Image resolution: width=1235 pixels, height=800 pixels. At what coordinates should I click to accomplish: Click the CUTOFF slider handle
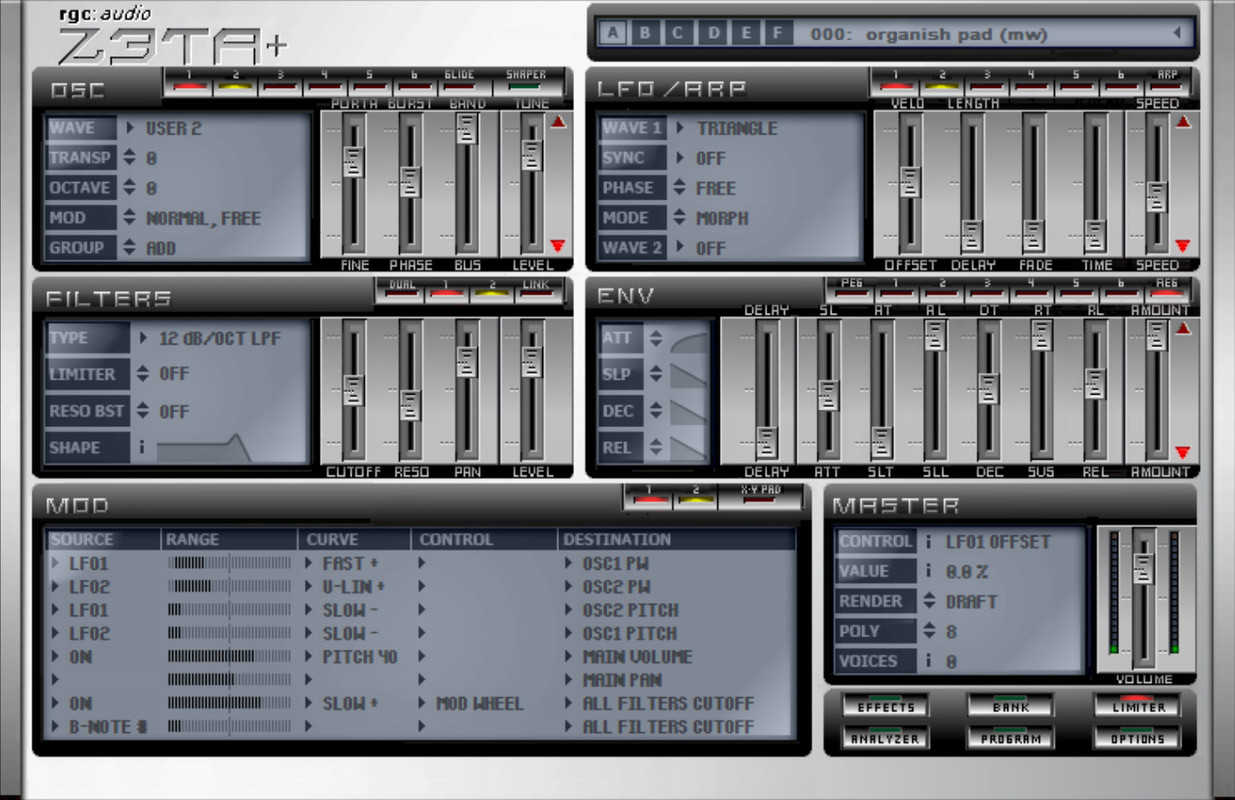pos(354,390)
